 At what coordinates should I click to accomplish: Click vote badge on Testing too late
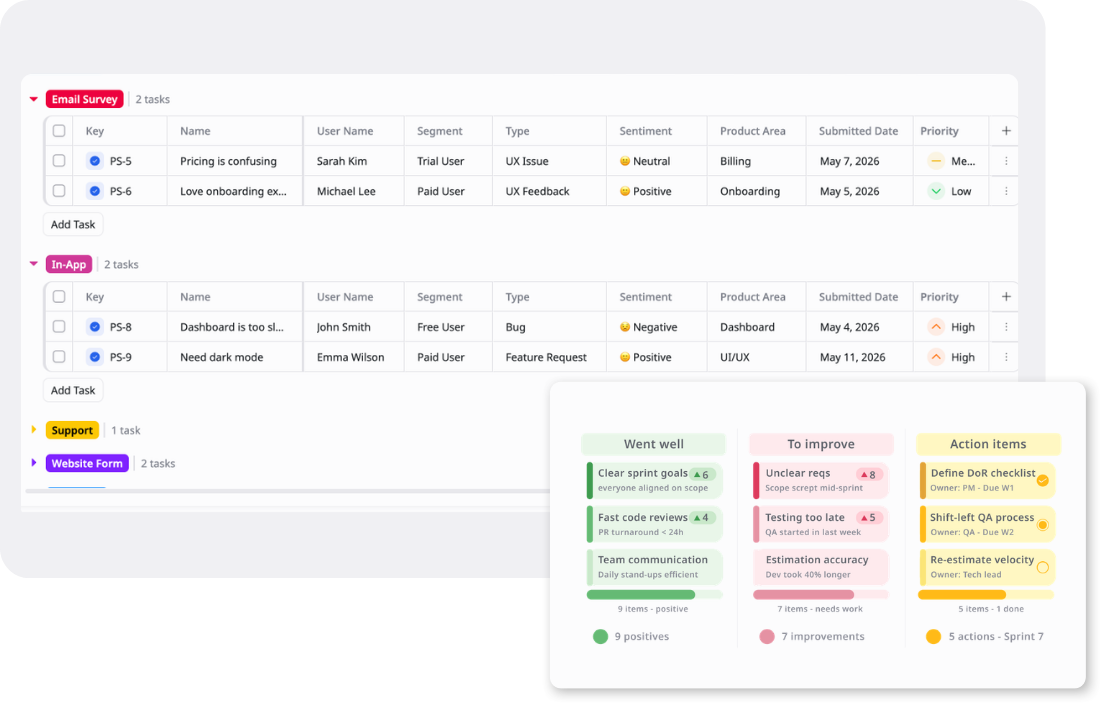tap(869, 518)
